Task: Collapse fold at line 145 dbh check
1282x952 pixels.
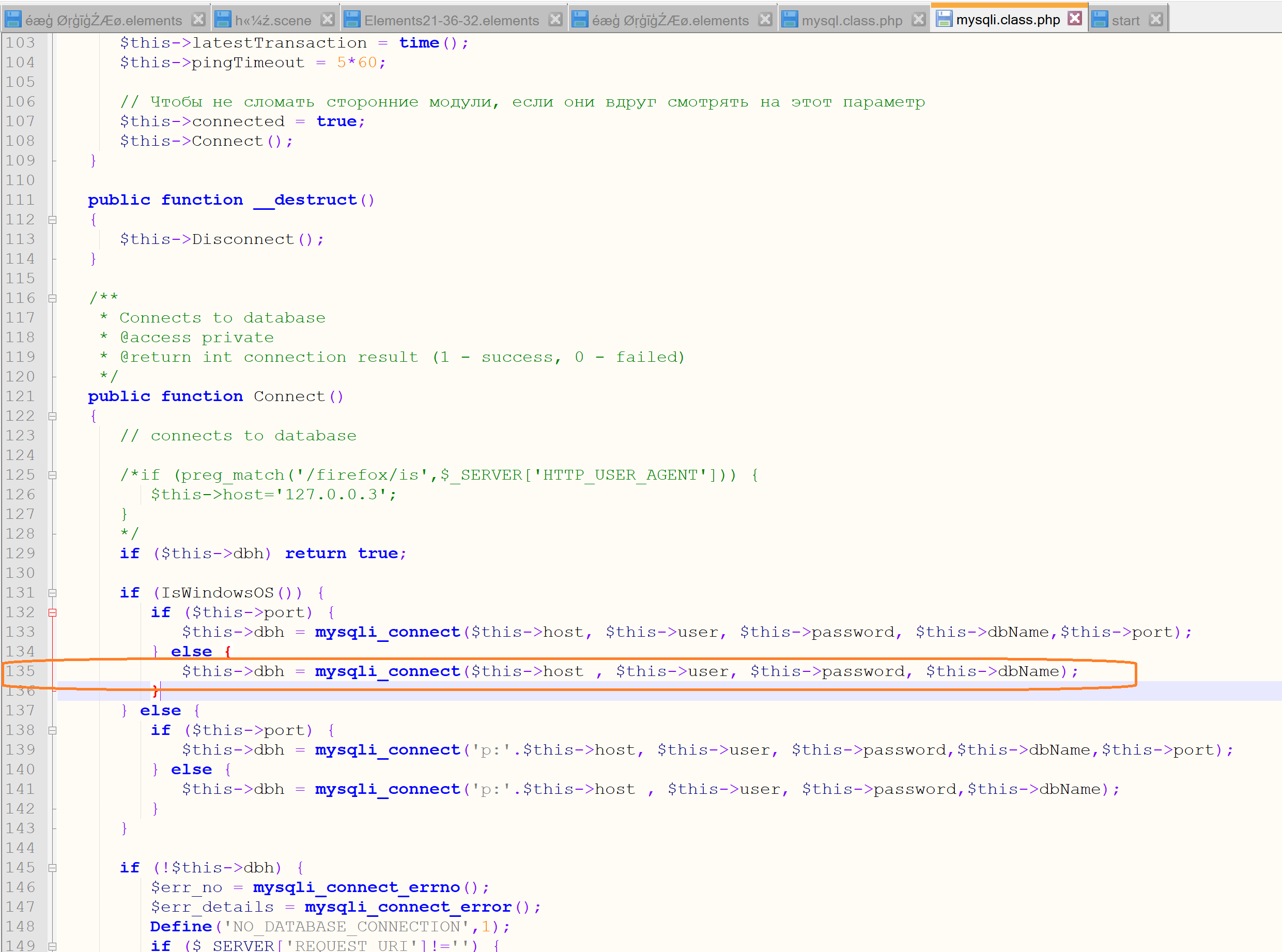Action: pyautogui.click(x=52, y=868)
